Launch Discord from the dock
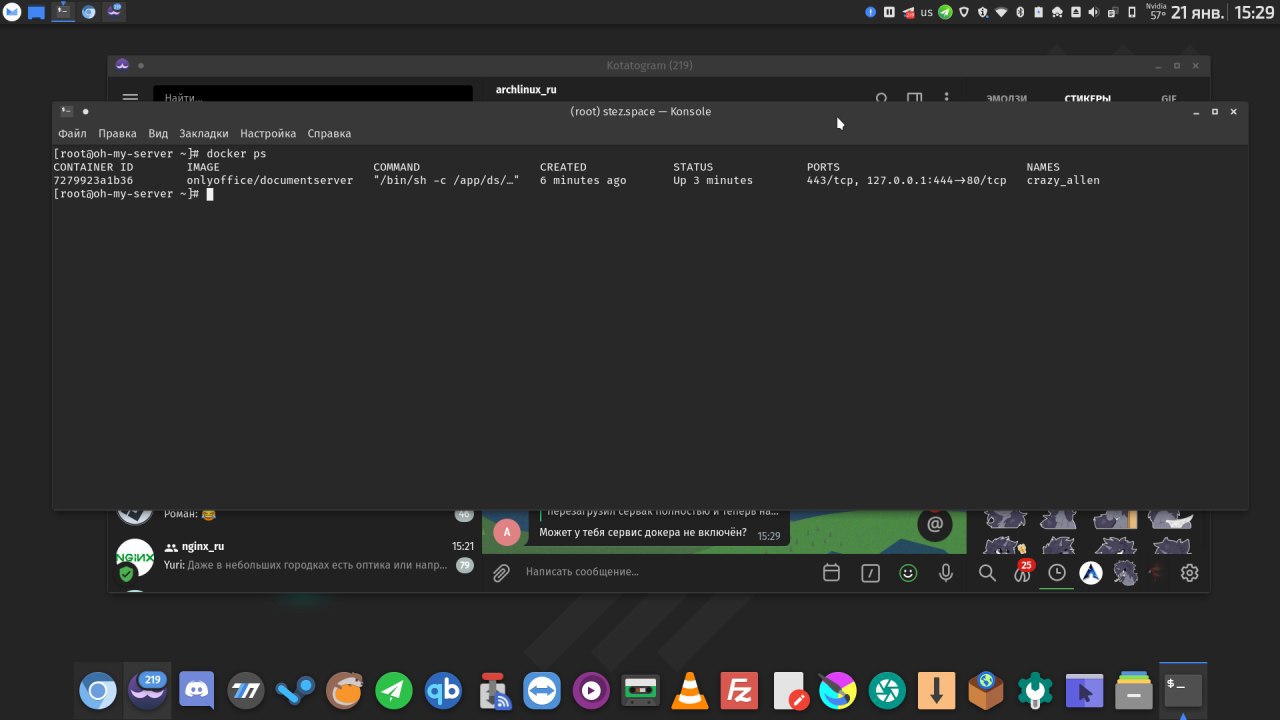The width and height of the screenshot is (1280, 720). point(196,691)
